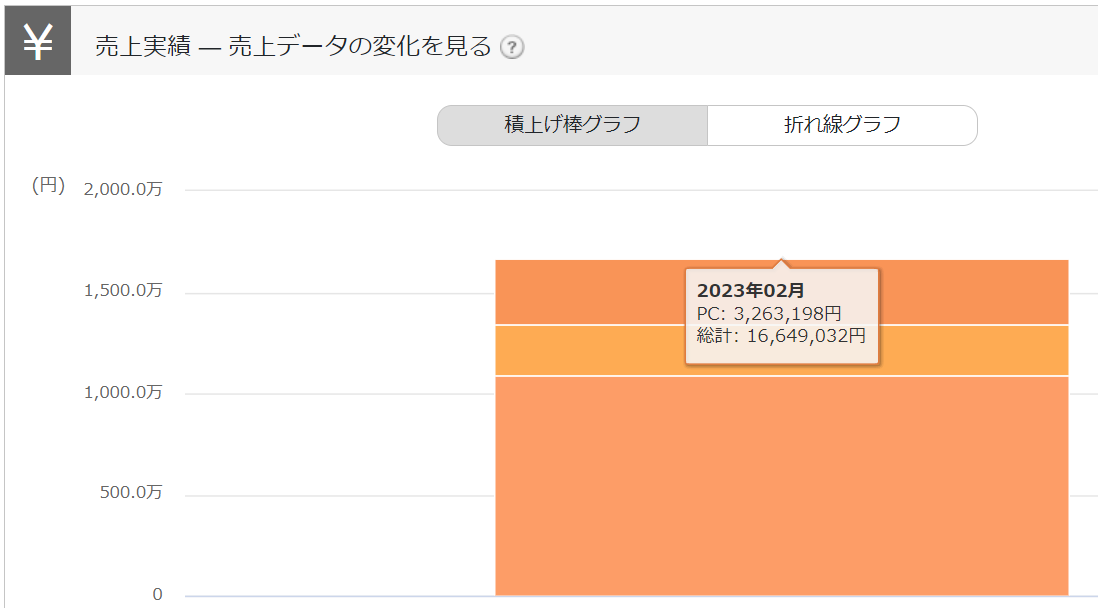Viewport: 1098px width, 608px height.
Task: Pick the 500.0万 axis label
Action: coord(130,493)
